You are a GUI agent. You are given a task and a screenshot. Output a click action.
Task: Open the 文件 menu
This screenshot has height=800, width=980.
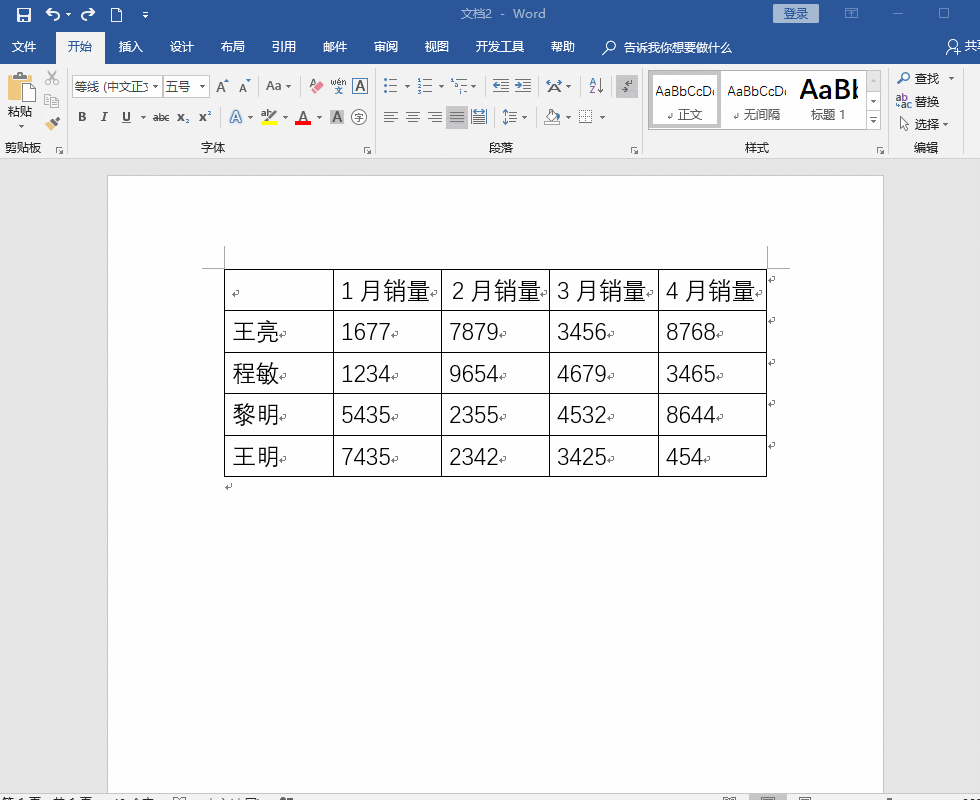(x=26, y=46)
